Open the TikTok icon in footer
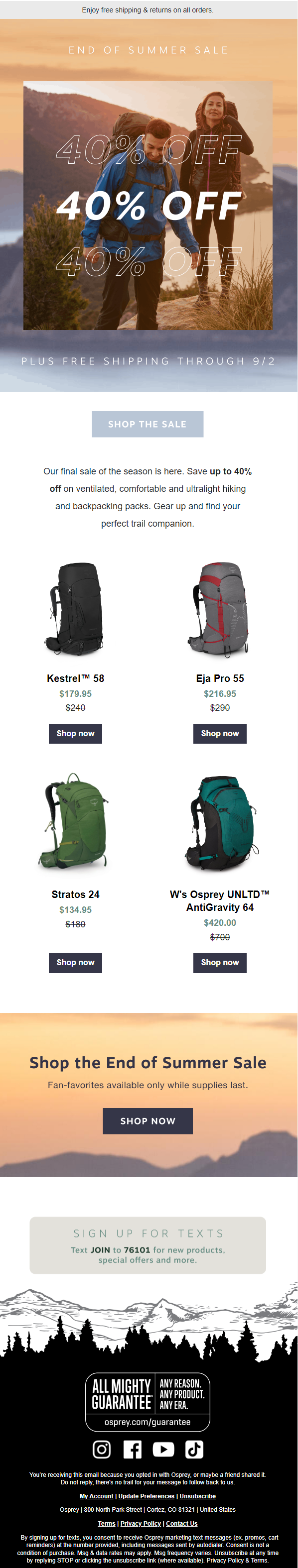This screenshot has height=1568, width=298. click(x=194, y=1450)
